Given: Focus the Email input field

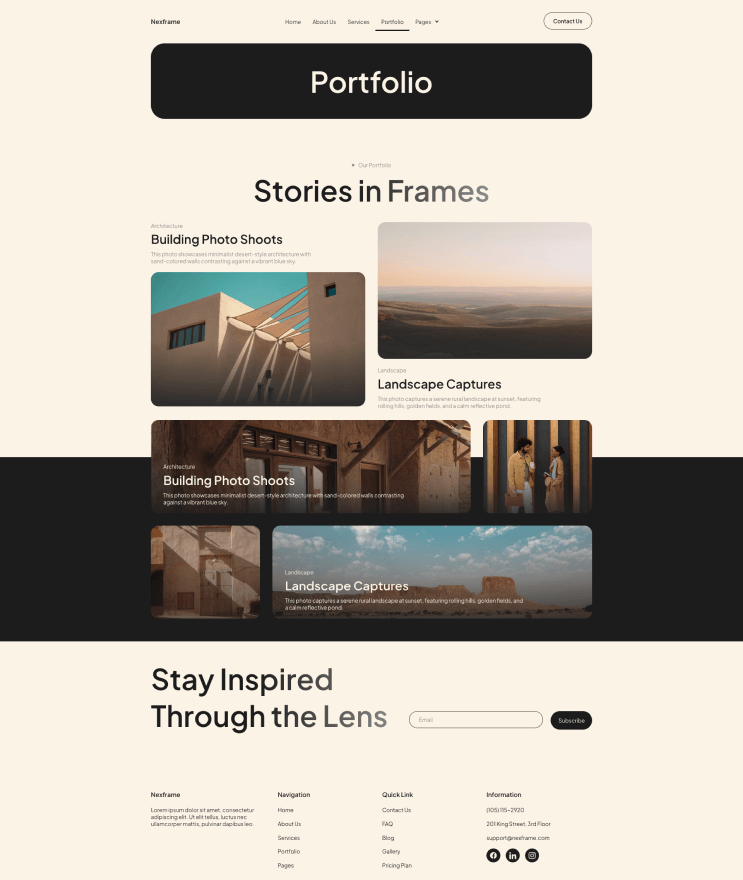Looking at the screenshot, I should 476,719.
